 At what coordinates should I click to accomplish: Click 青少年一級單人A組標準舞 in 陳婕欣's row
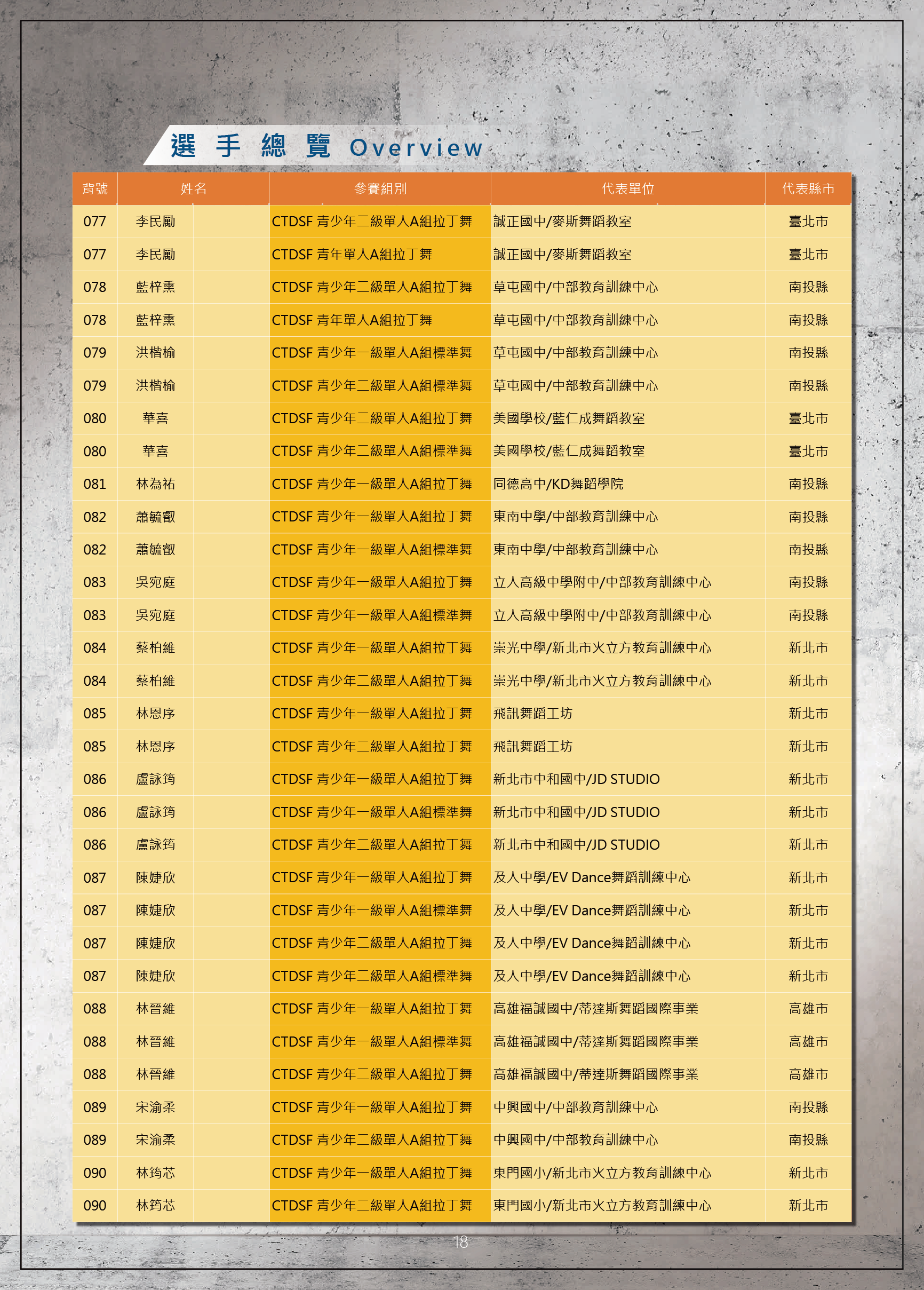point(372,911)
